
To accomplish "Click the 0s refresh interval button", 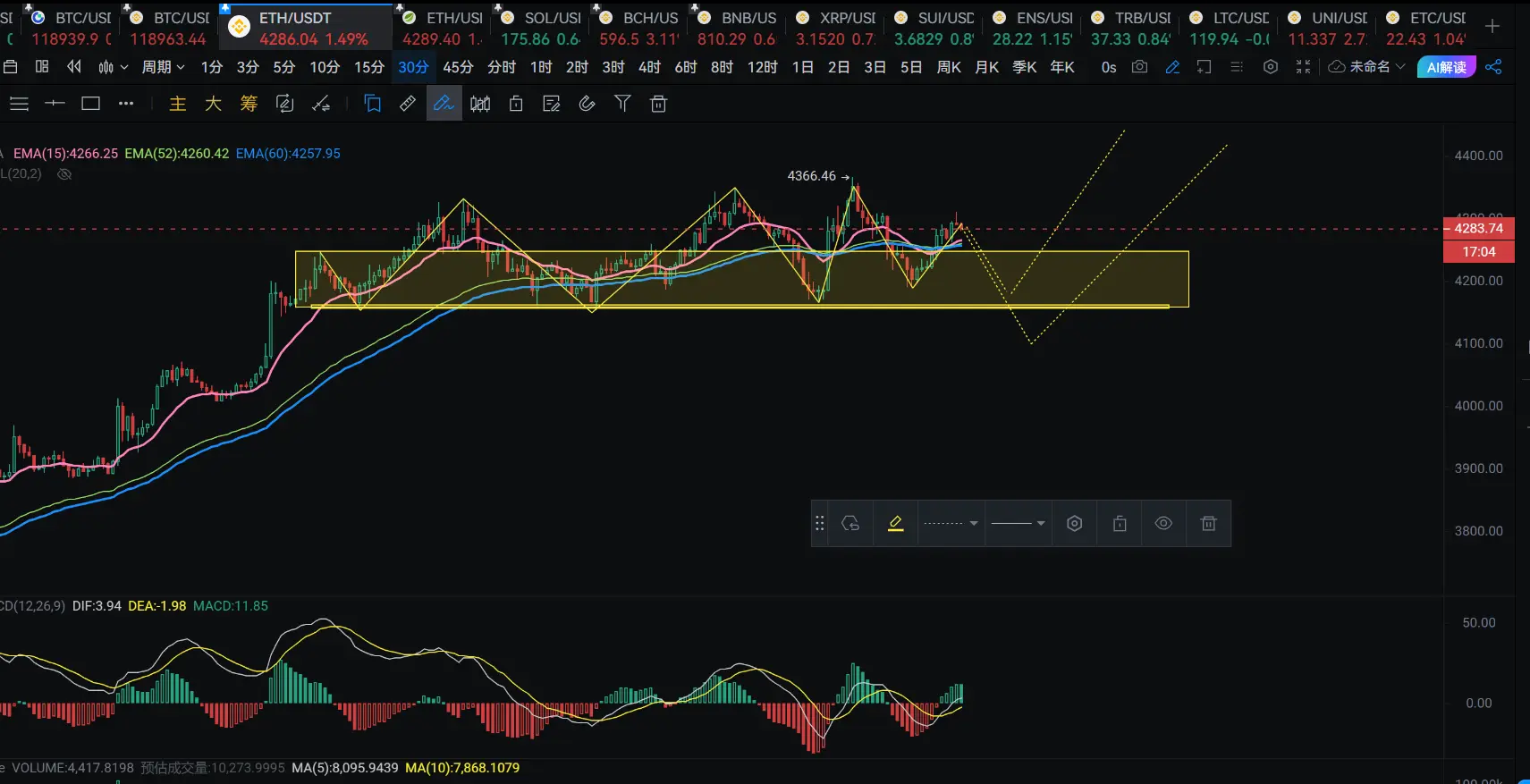I will point(1109,67).
